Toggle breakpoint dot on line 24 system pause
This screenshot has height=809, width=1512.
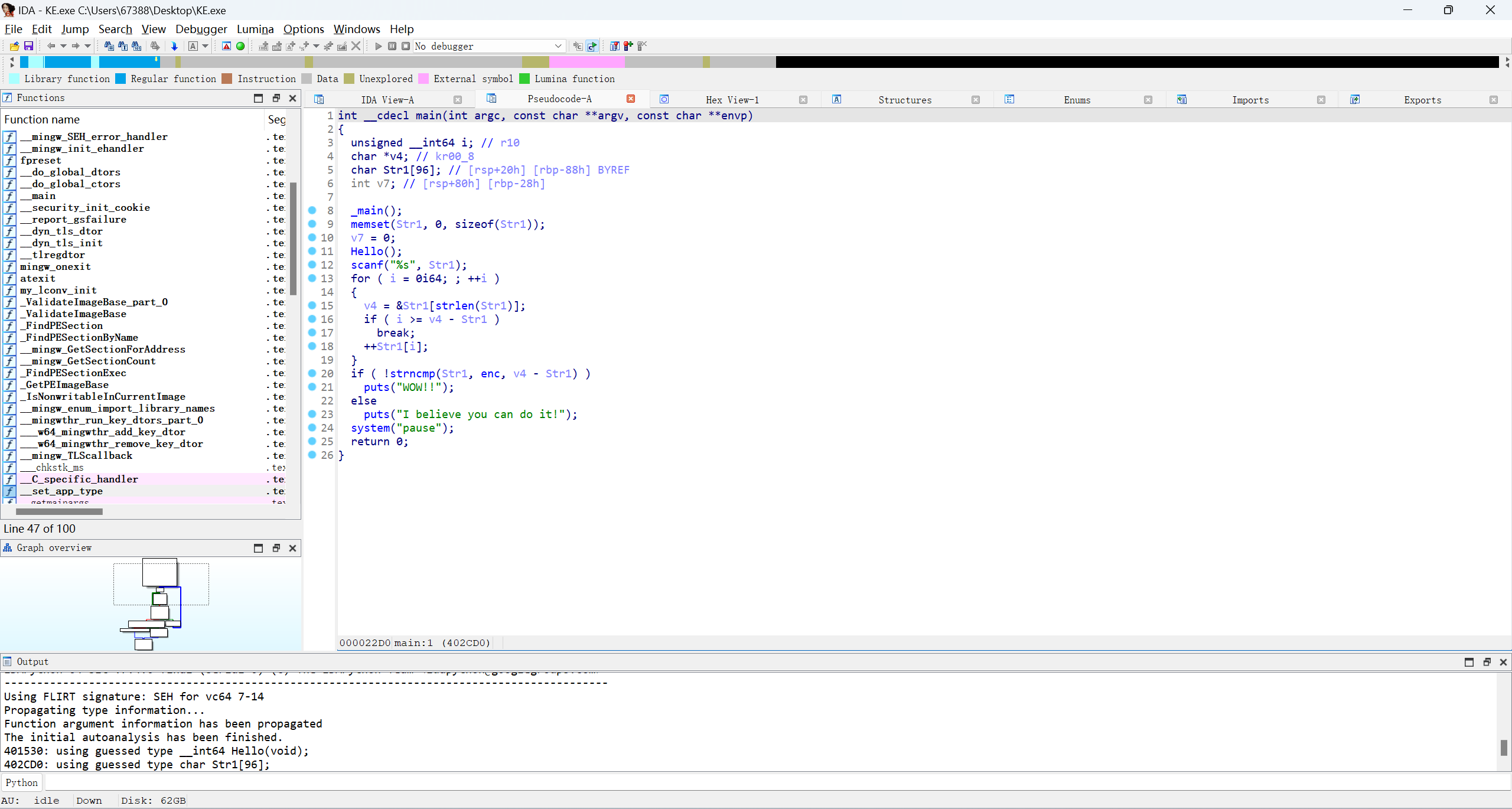pyautogui.click(x=312, y=428)
